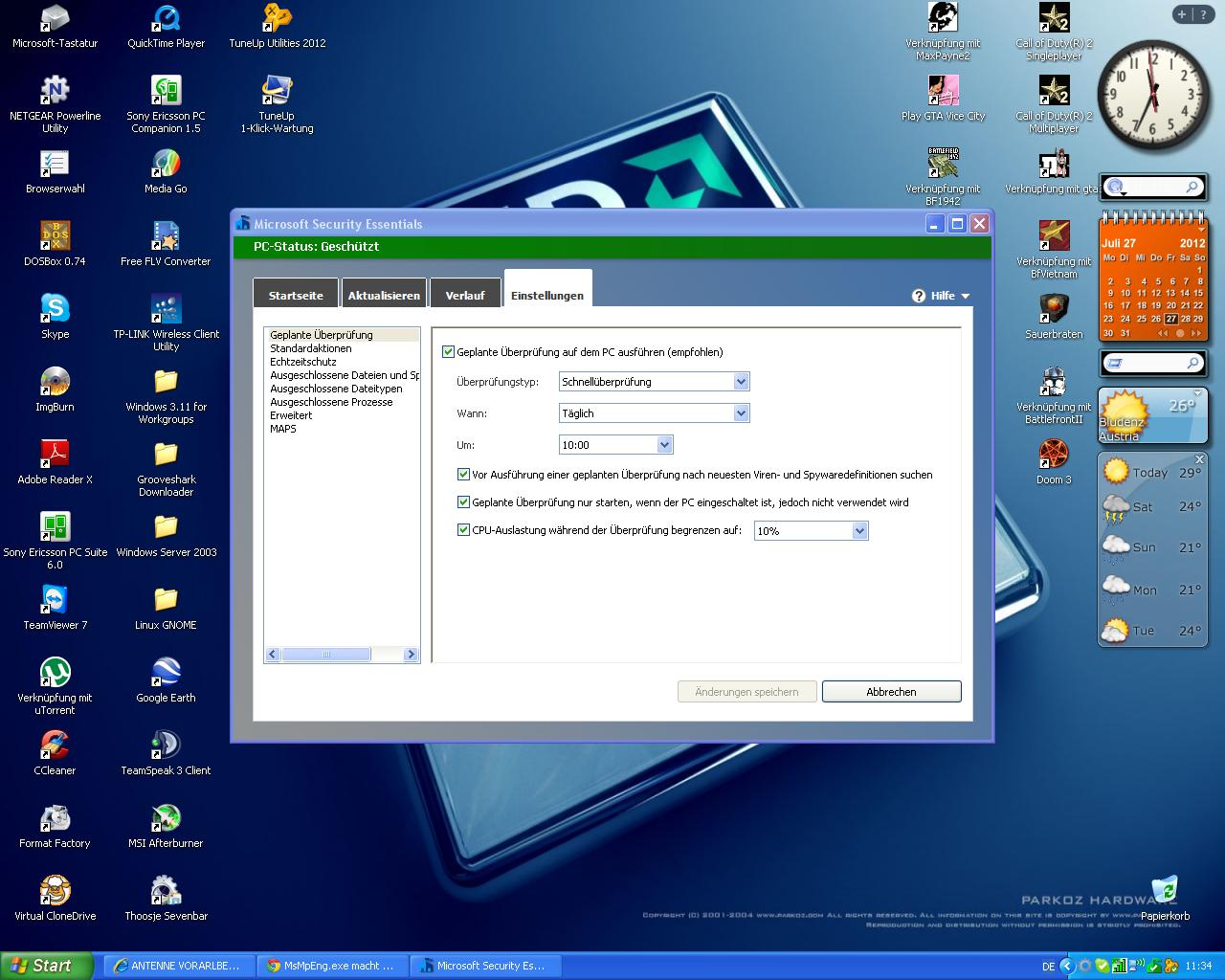Open Today forecast in weather gadget
The image size is (1225, 980).
(1152, 472)
